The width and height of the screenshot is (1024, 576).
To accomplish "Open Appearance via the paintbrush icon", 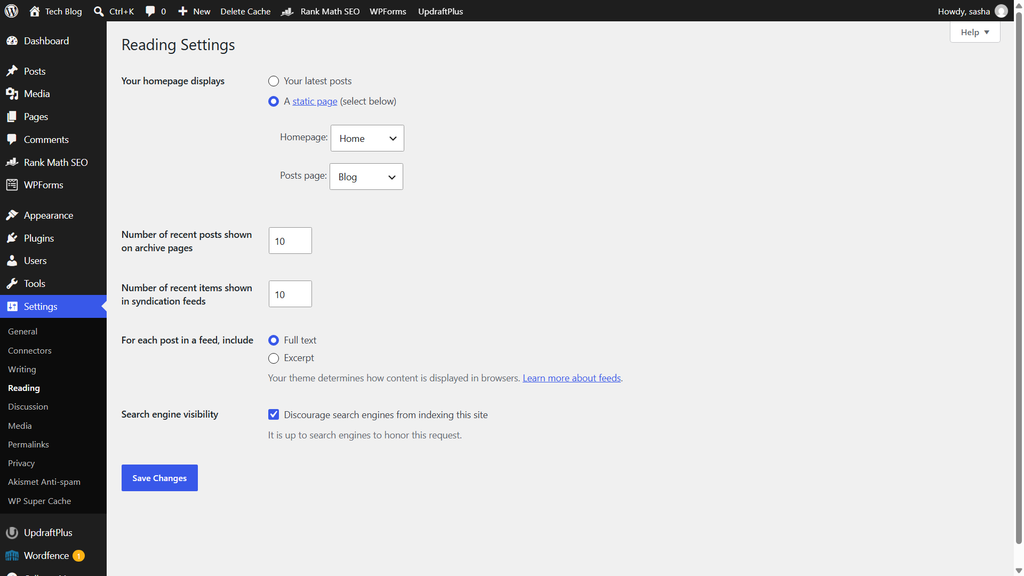I will point(12,215).
